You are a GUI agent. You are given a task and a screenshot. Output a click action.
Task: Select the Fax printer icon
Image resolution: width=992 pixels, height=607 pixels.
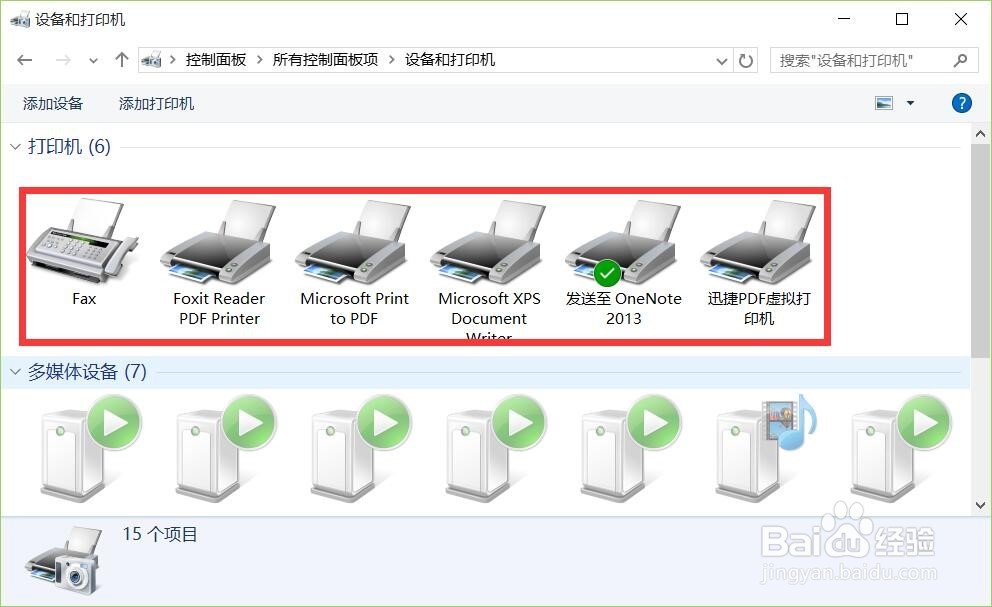coord(83,241)
